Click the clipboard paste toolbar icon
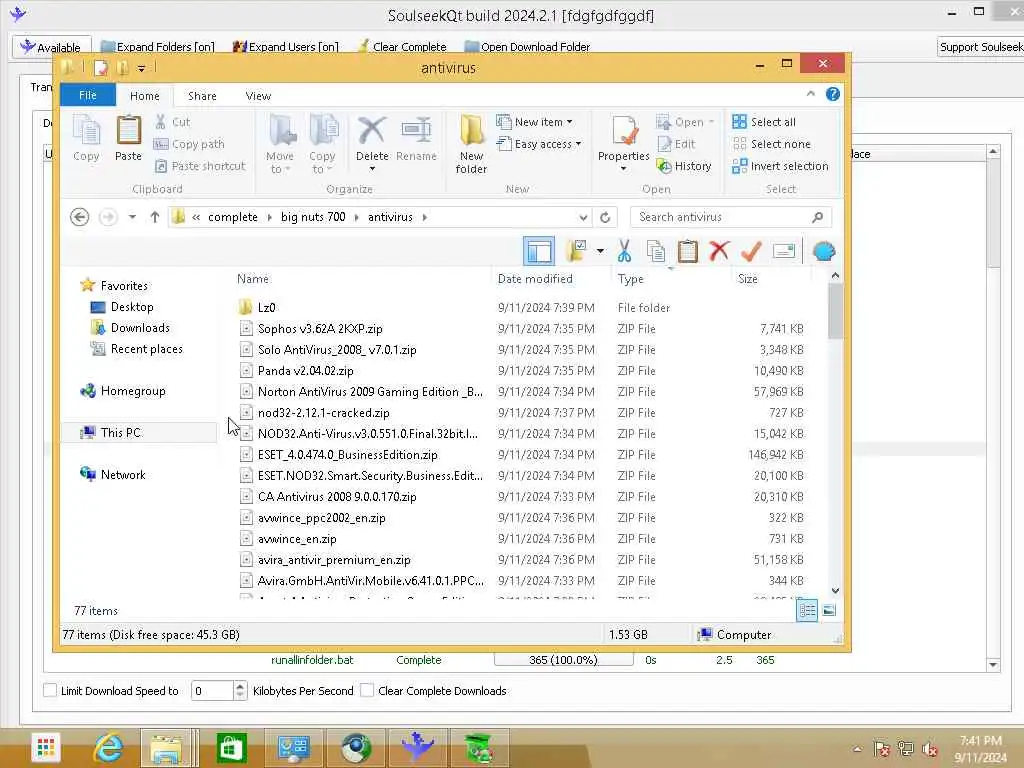 (687, 251)
